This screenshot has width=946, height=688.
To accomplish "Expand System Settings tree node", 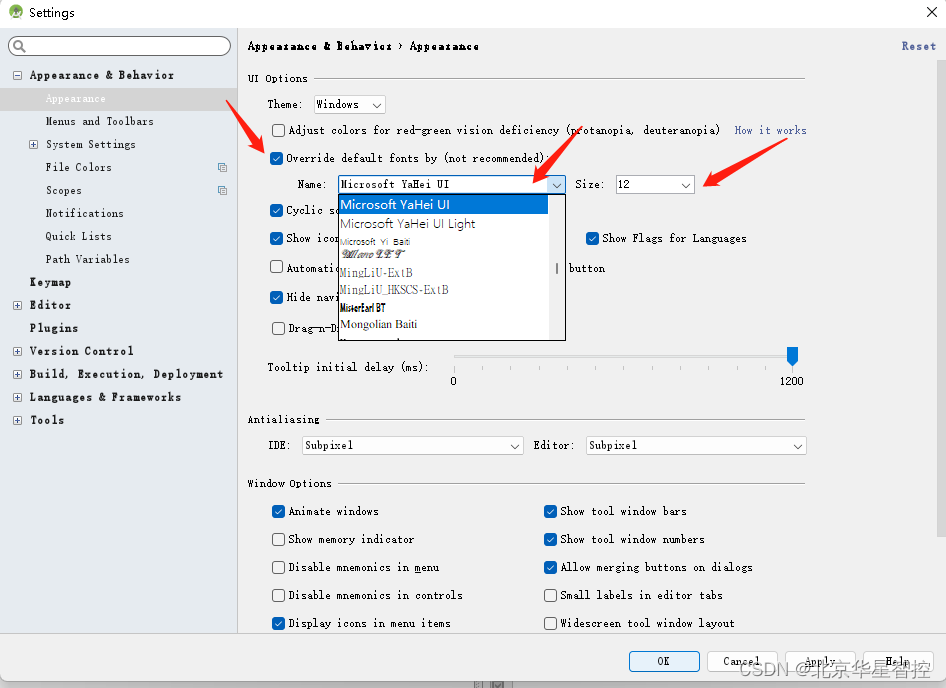I will (x=33, y=144).
